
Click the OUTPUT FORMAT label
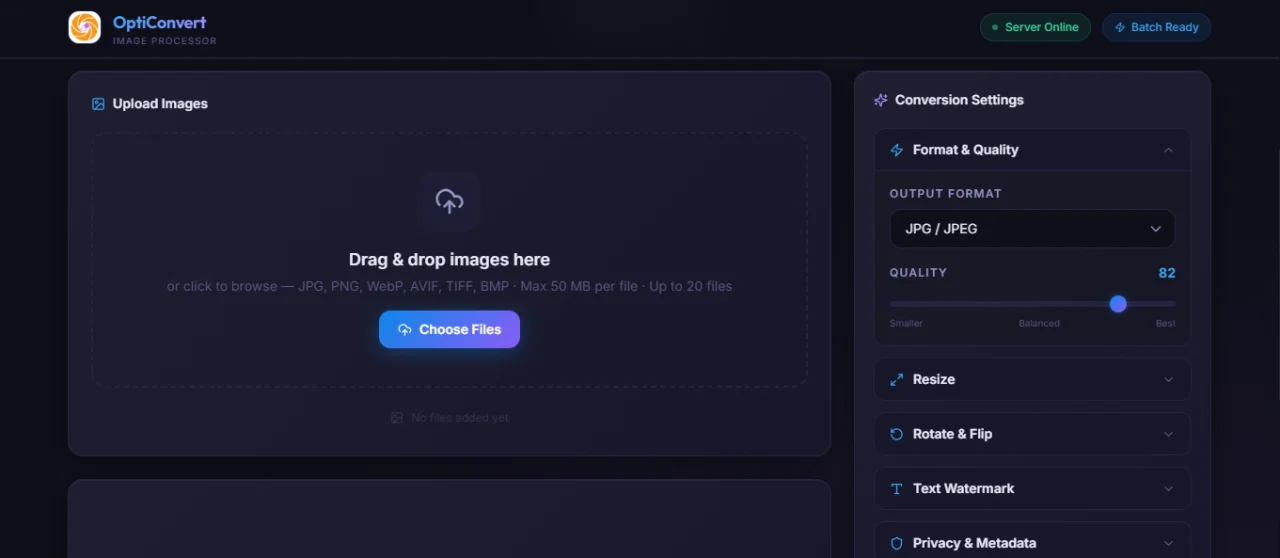tap(946, 194)
